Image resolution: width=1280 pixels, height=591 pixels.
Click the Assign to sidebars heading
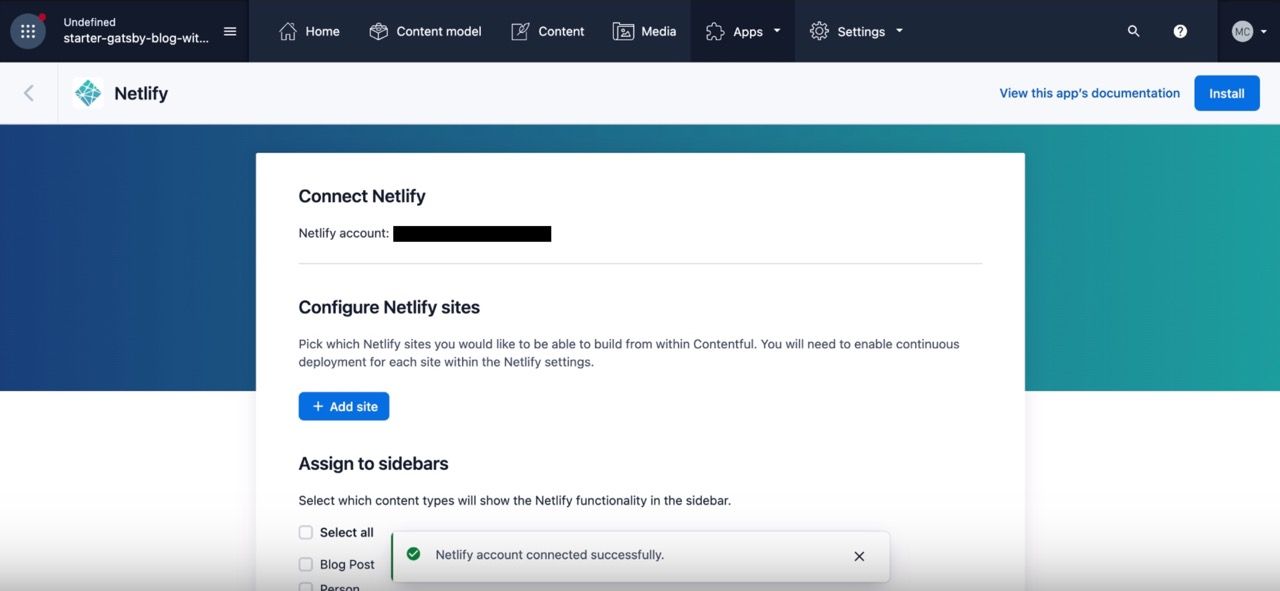coord(373,463)
